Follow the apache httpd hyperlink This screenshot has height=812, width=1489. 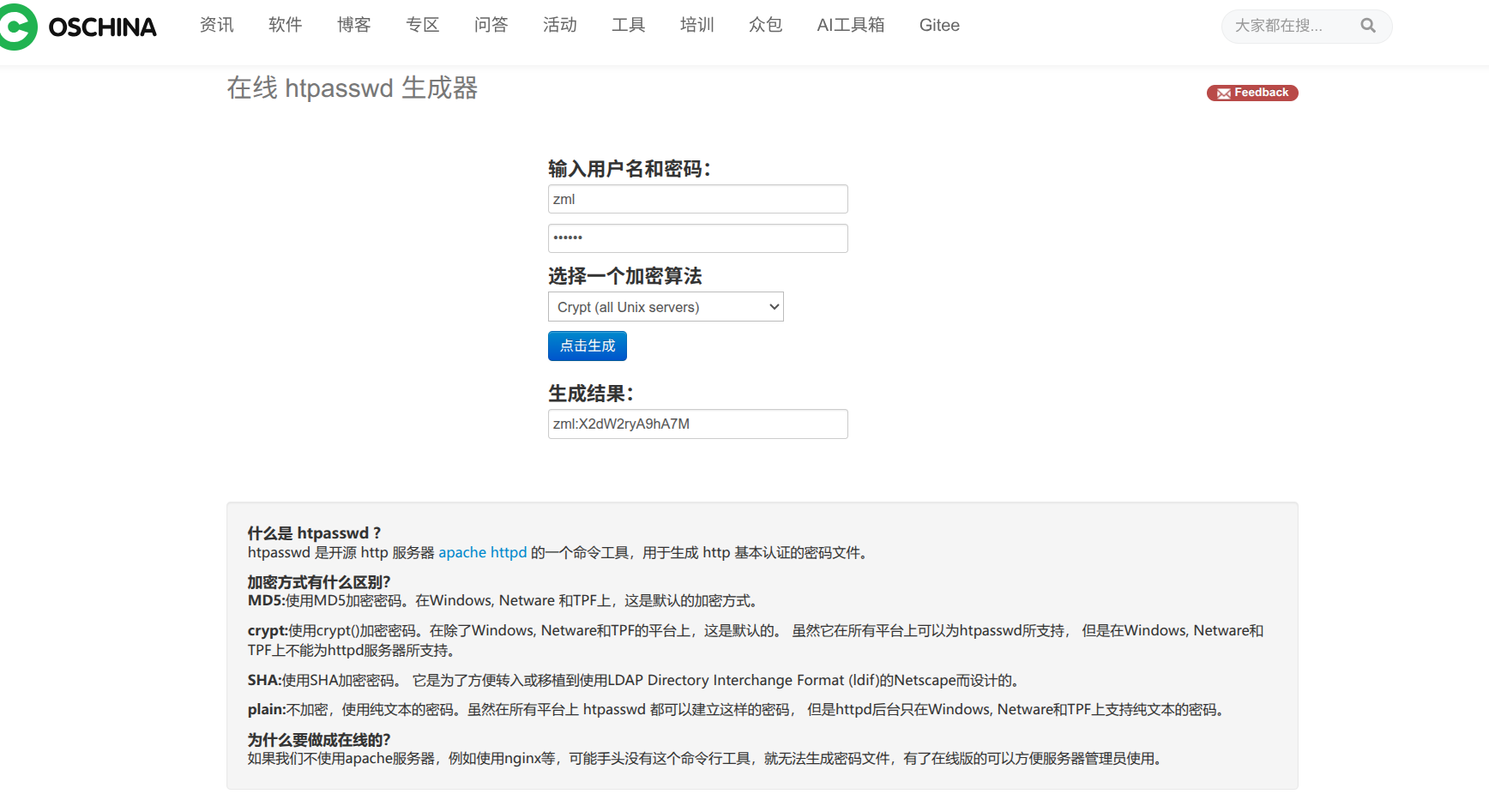pos(482,553)
